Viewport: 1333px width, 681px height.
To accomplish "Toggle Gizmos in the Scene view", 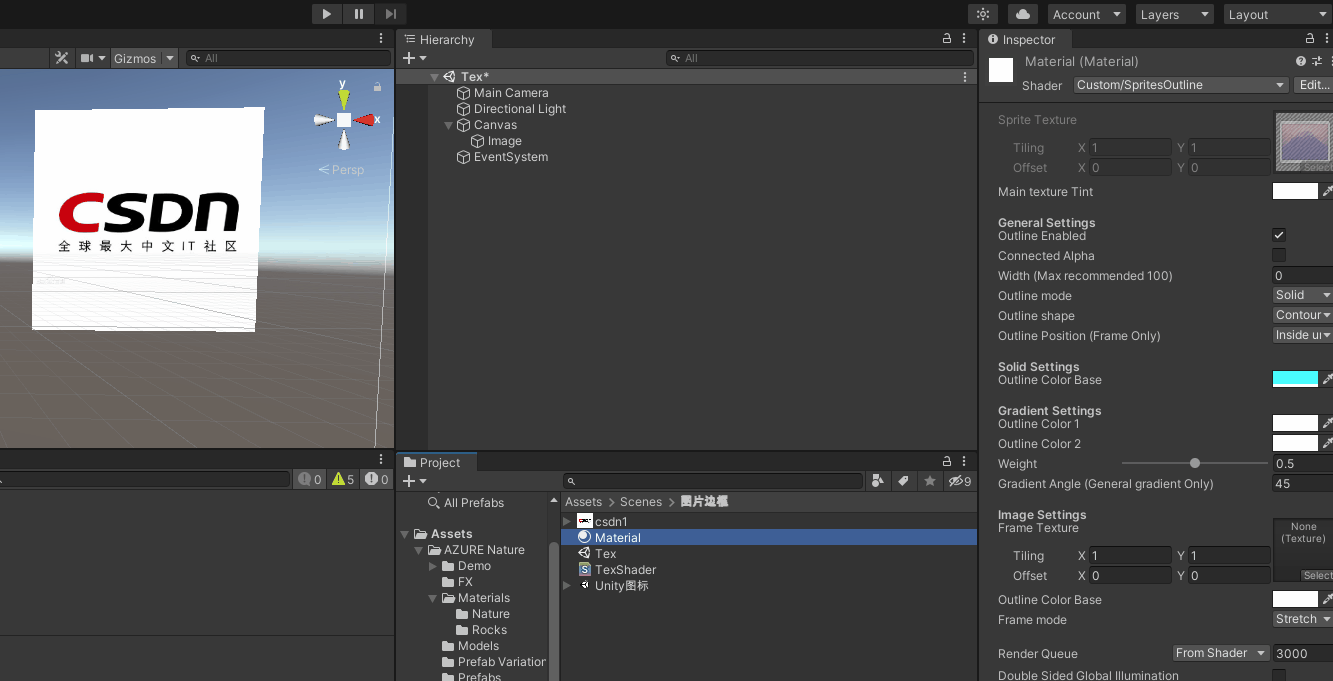I will pos(135,58).
